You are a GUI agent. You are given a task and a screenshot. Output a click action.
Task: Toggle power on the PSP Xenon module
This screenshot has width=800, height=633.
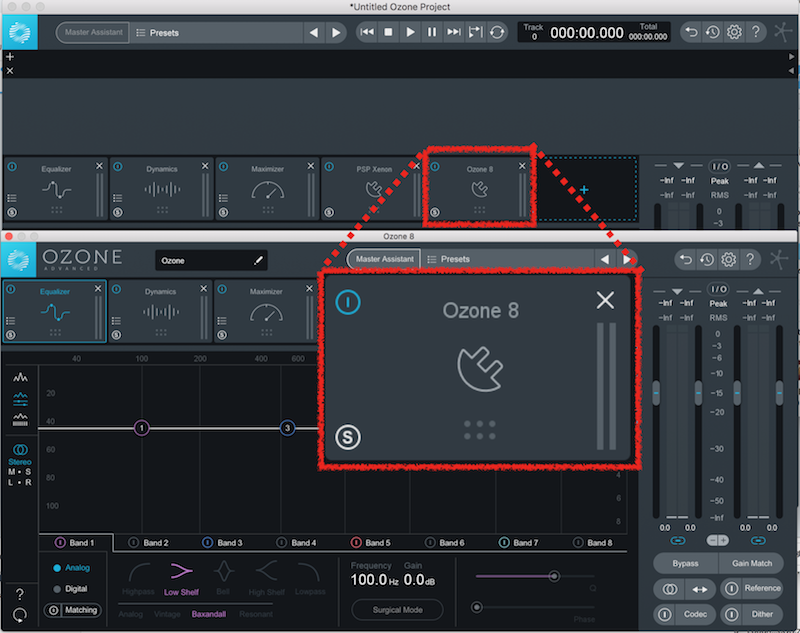[330, 167]
